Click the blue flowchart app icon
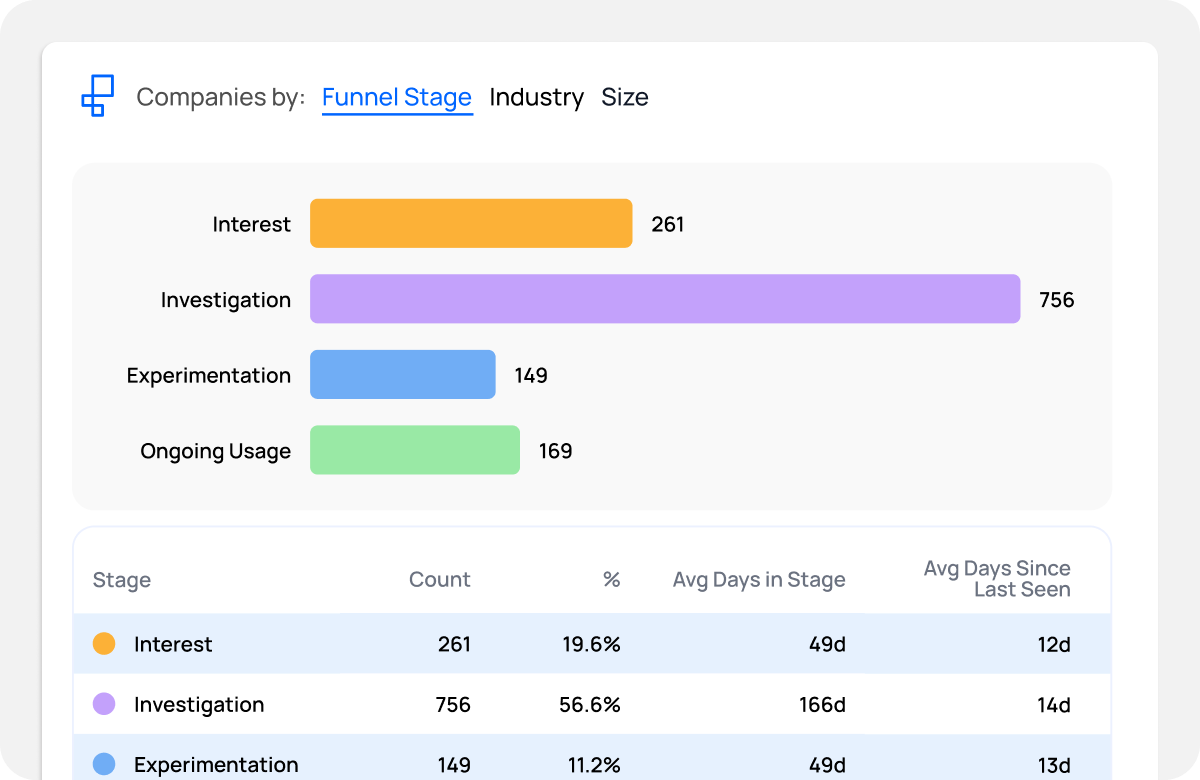 (x=97, y=95)
